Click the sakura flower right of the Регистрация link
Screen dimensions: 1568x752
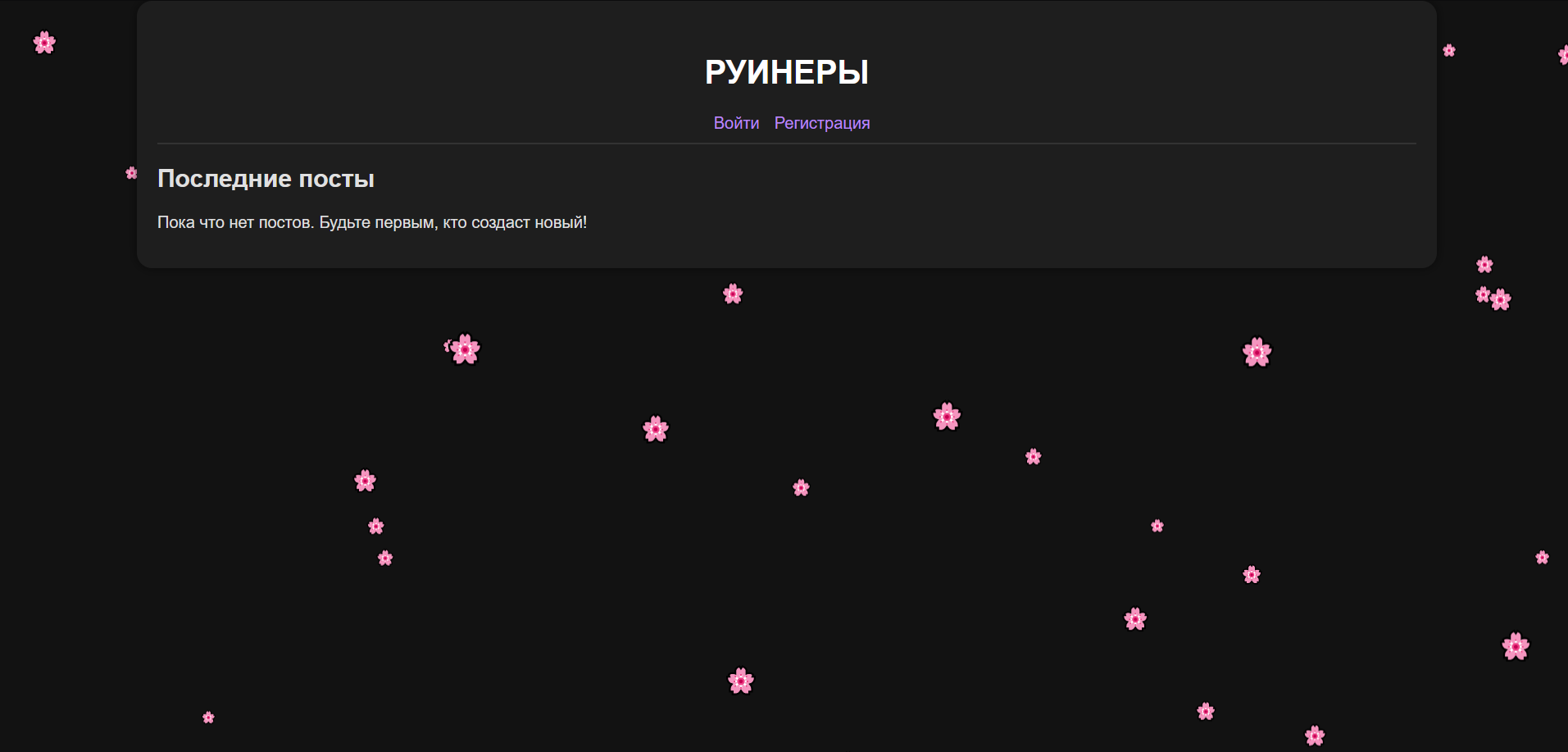pyautogui.click(x=1449, y=50)
